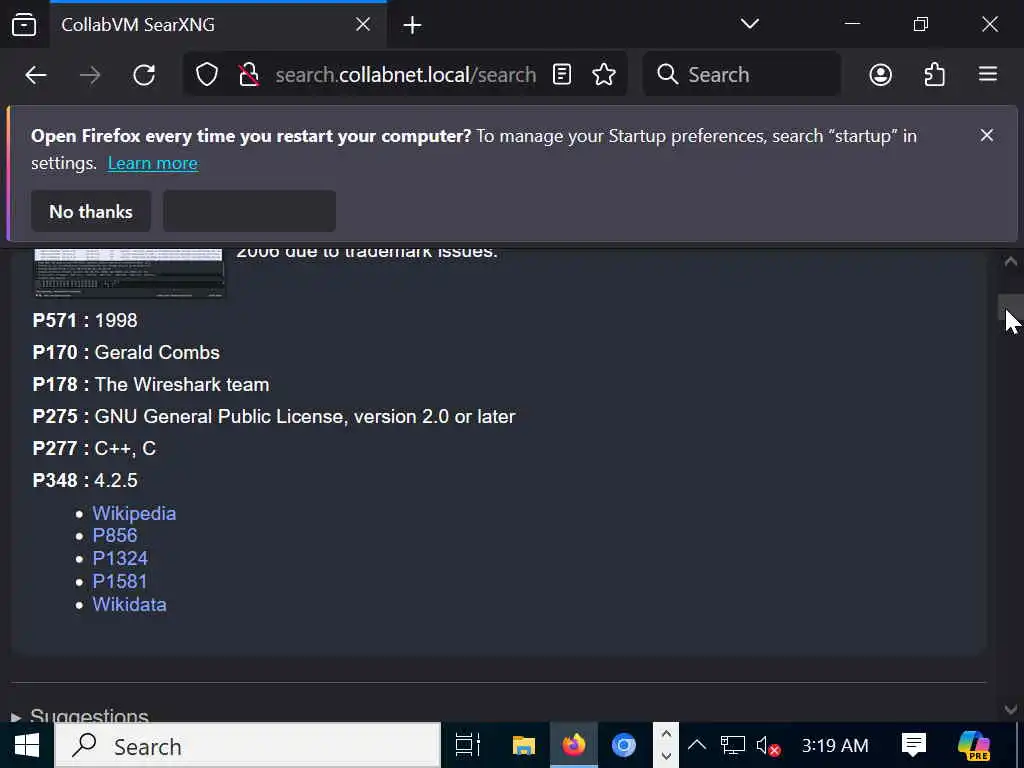Go back to the previous page
This screenshot has height=768, width=1024.
point(36,75)
